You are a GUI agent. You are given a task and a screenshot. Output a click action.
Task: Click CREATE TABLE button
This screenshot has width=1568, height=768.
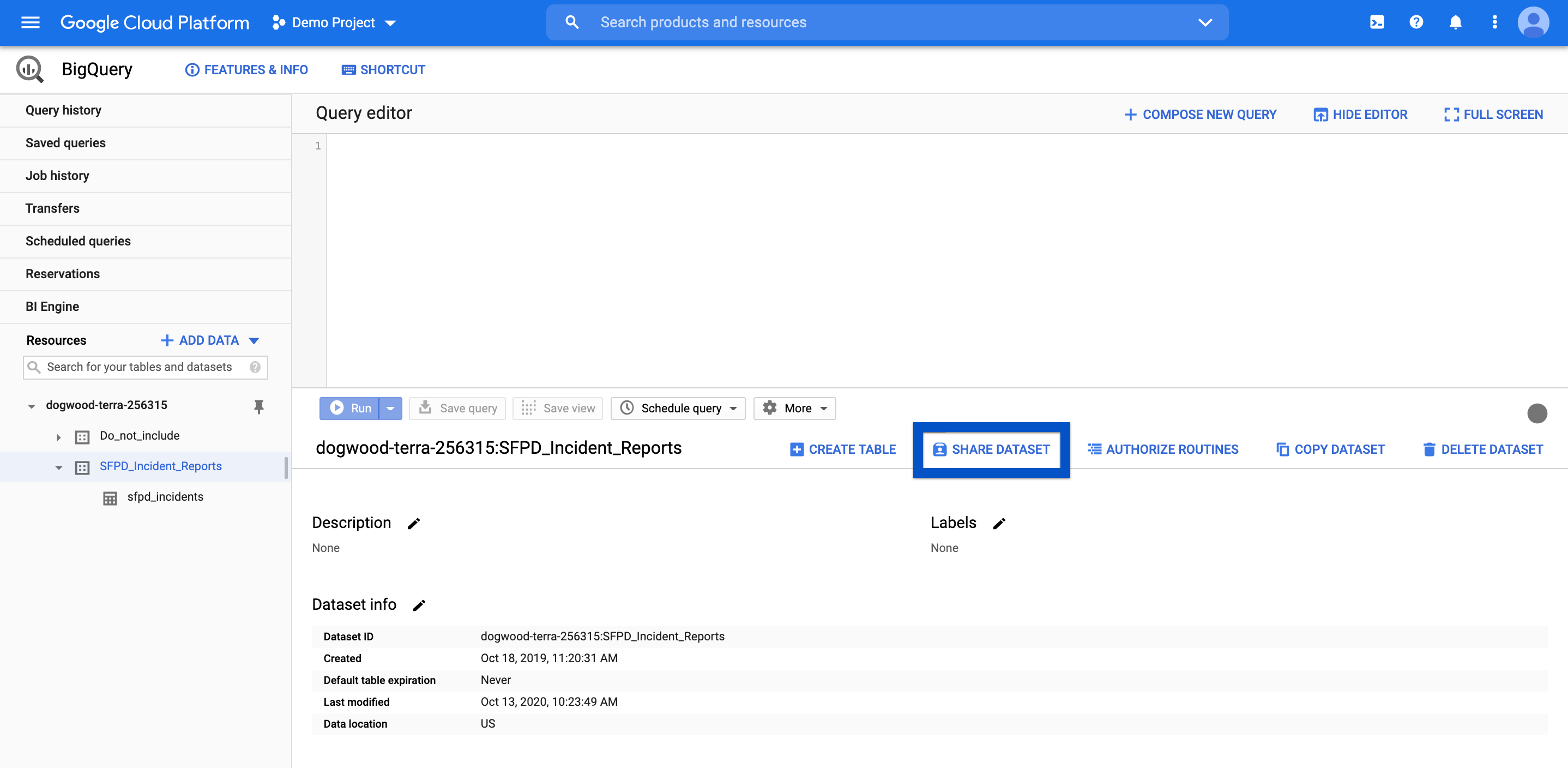point(843,449)
